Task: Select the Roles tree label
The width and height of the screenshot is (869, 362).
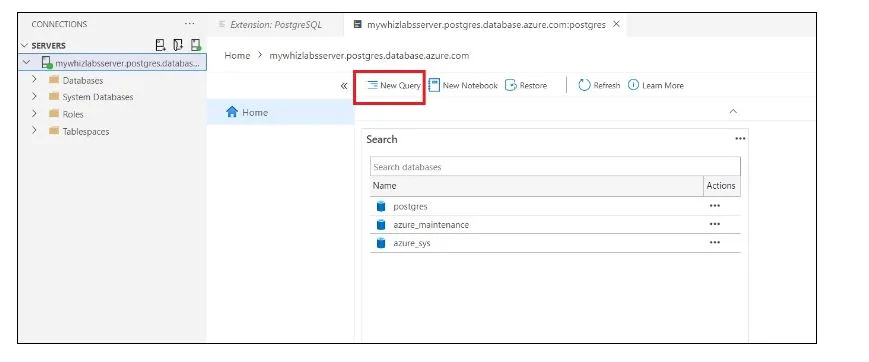Action: pyautogui.click(x=73, y=114)
